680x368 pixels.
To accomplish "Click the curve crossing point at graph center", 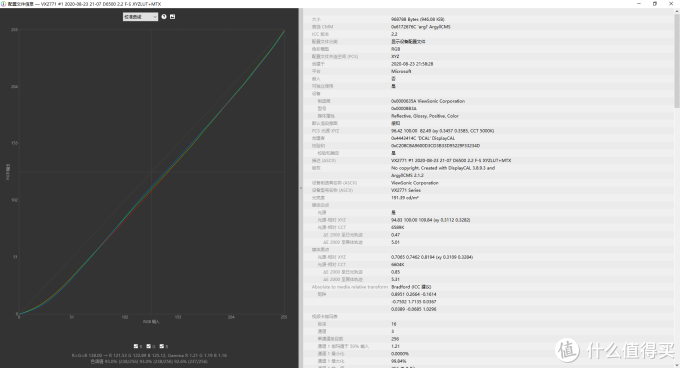I will (151, 172).
